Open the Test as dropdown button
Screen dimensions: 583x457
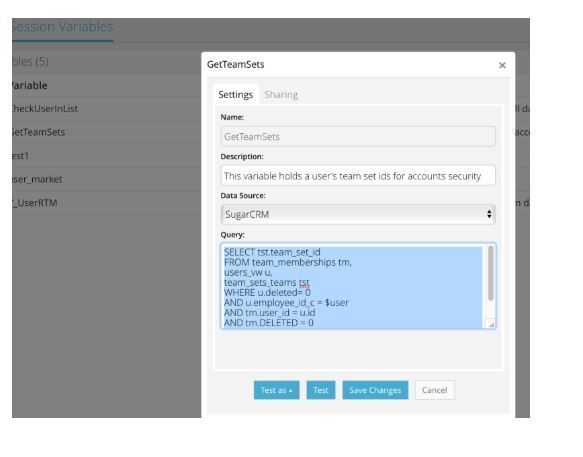click(276, 390)
